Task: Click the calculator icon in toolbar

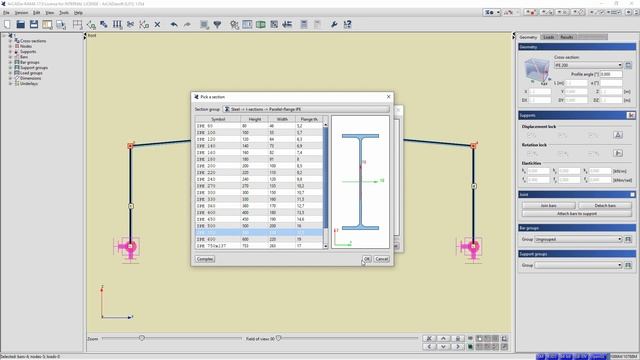Action: tap(304, 24)
